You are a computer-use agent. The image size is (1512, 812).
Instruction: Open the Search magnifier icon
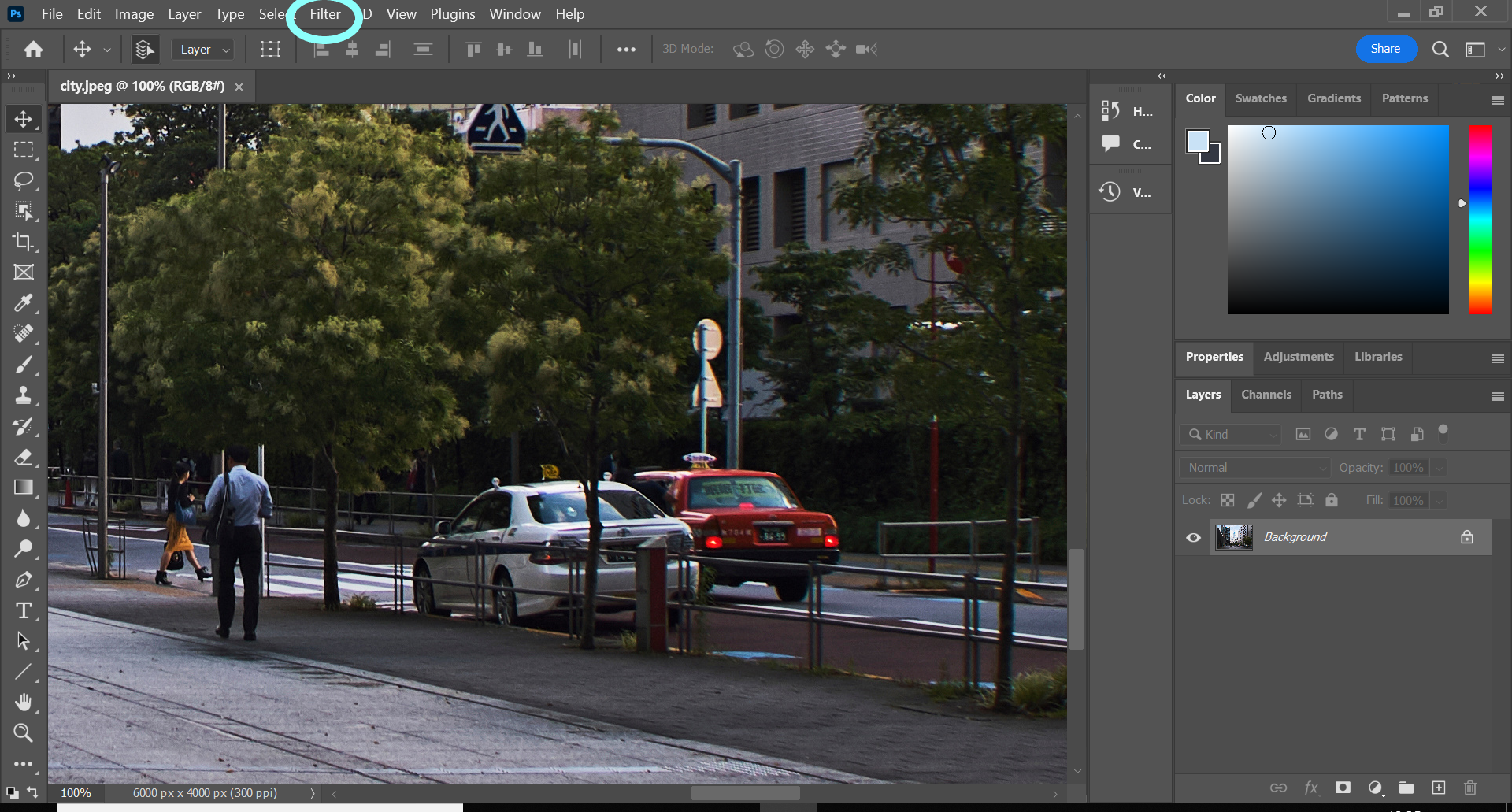coord(1440,49)
